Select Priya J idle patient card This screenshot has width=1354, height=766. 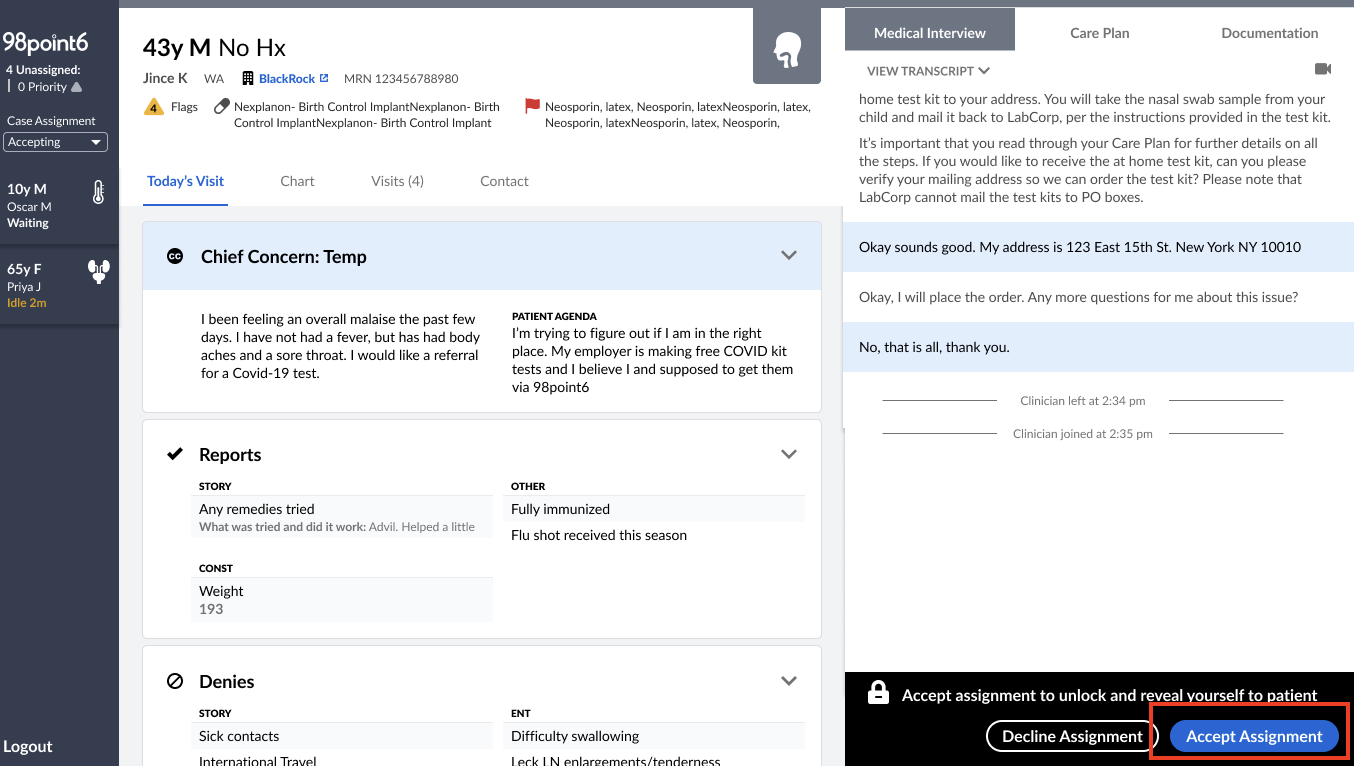(59, 285)
